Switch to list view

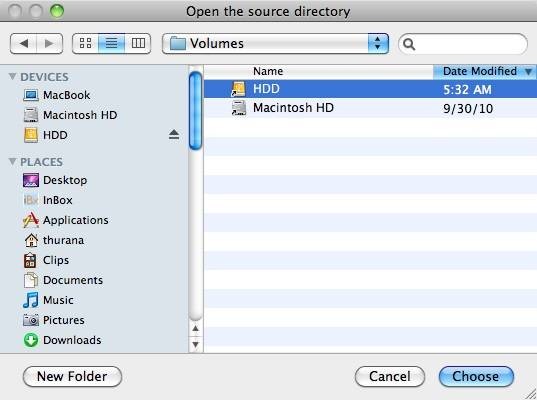(111, 43)
